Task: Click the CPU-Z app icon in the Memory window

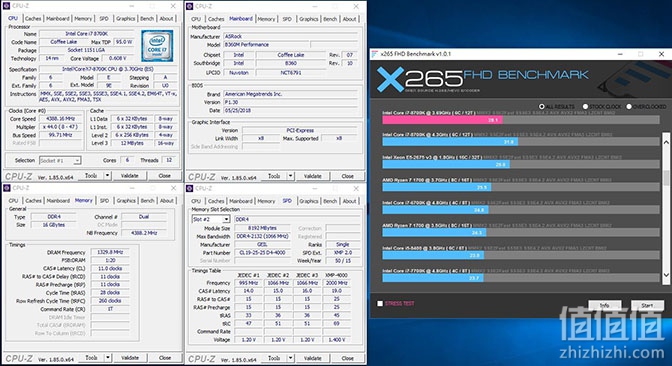Action: click(x=7, y=188)
